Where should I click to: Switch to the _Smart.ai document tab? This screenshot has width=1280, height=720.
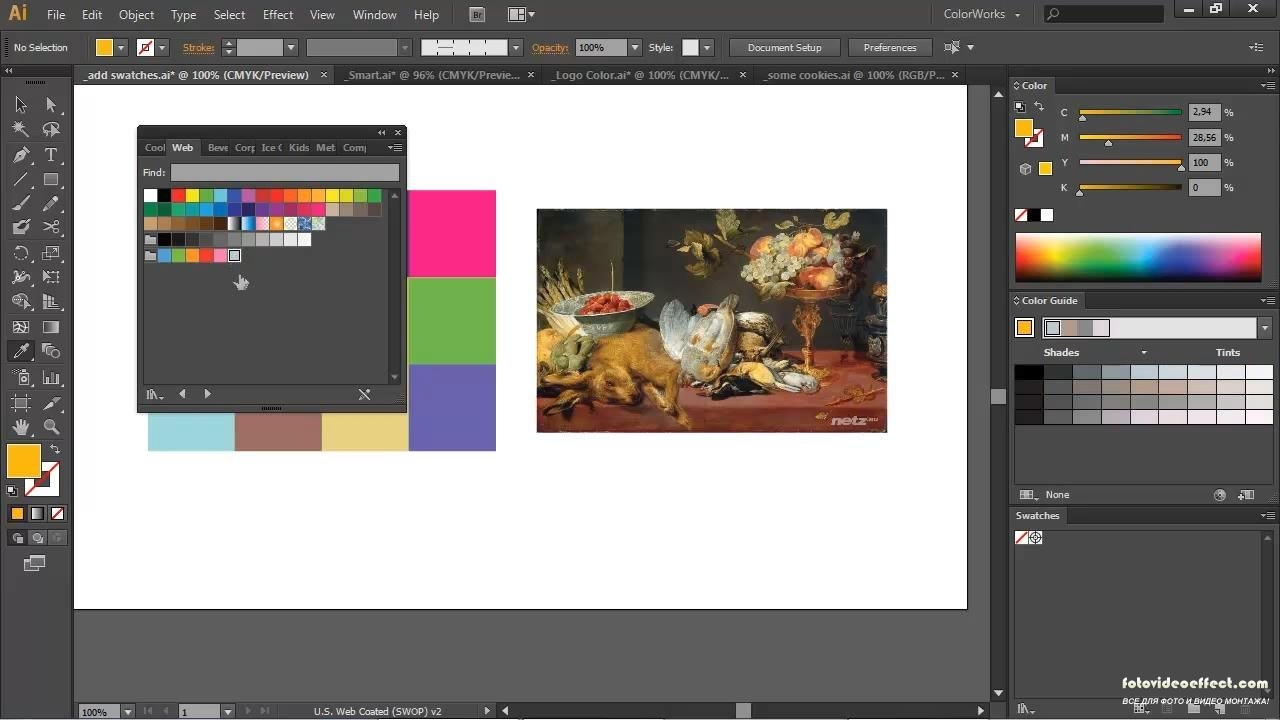(x=435, y=75)
